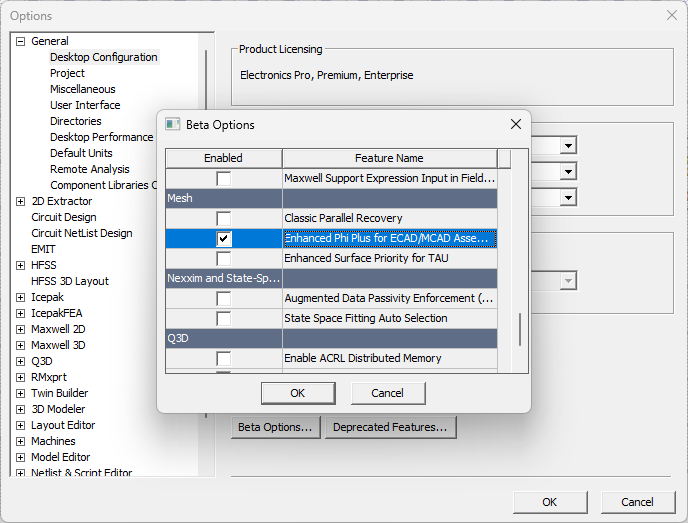Select Desktop Configuration in tree
This screenshot has width=688, height=523.
pyautogui.click(x=104, y=57)
